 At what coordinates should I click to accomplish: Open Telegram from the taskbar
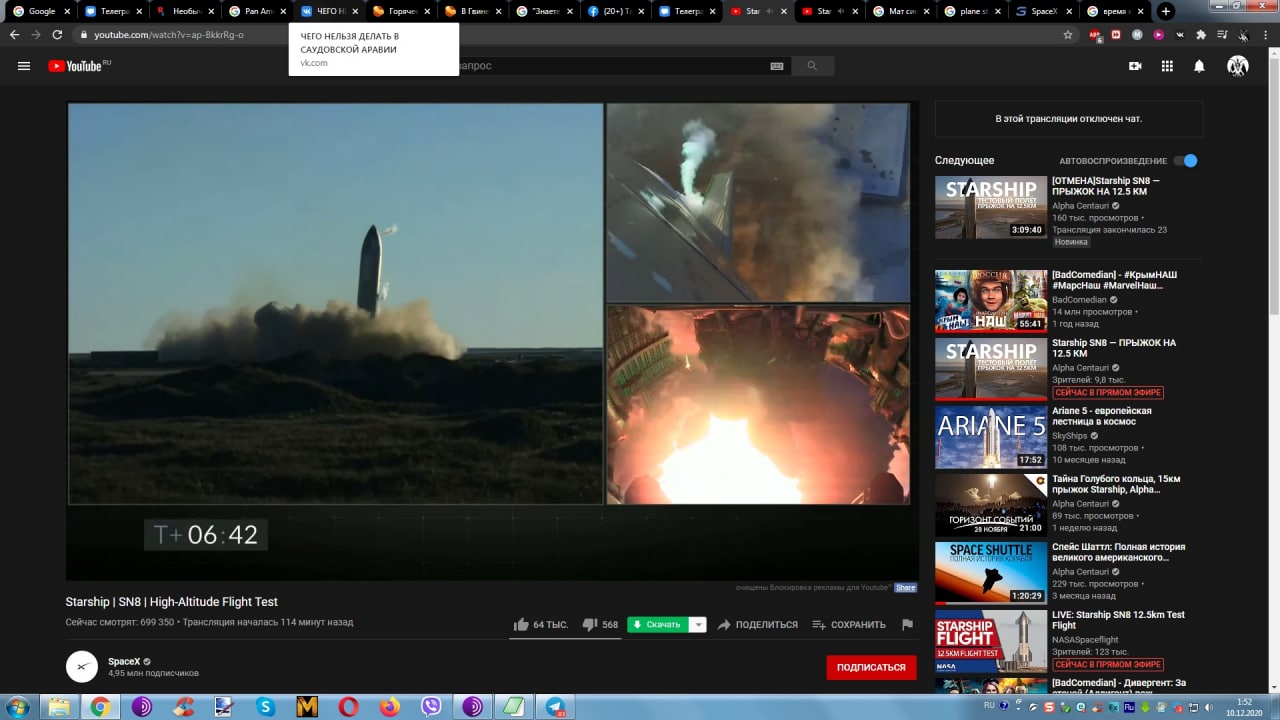click(554, 707)
